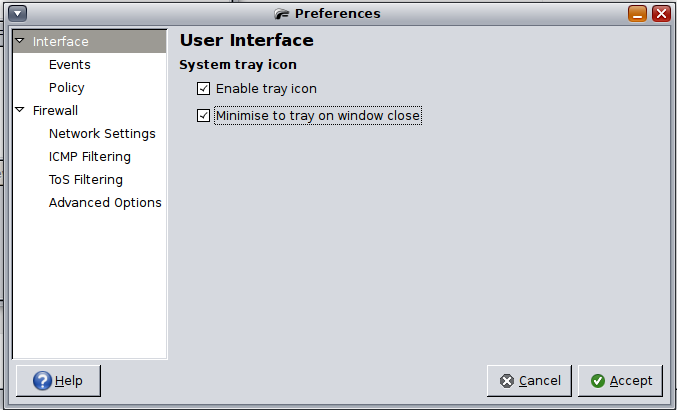This screenshot has width=677, height=410.
Task: Collapse the Interface tree section
Action: pos(20,41)
